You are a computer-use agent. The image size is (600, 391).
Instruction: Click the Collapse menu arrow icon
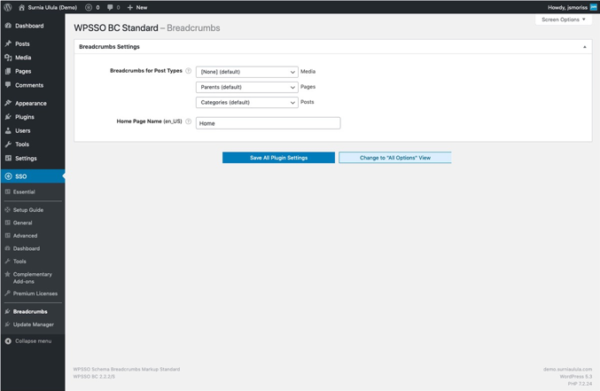point(8,341)
